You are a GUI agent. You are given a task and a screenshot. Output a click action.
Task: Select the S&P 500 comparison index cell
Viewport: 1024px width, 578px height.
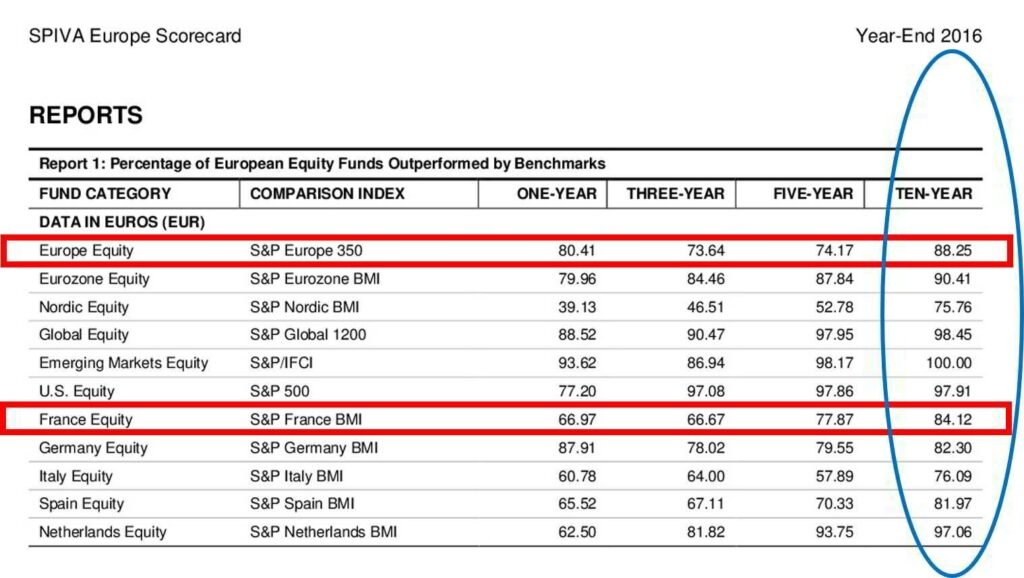[x=282, y=391]
